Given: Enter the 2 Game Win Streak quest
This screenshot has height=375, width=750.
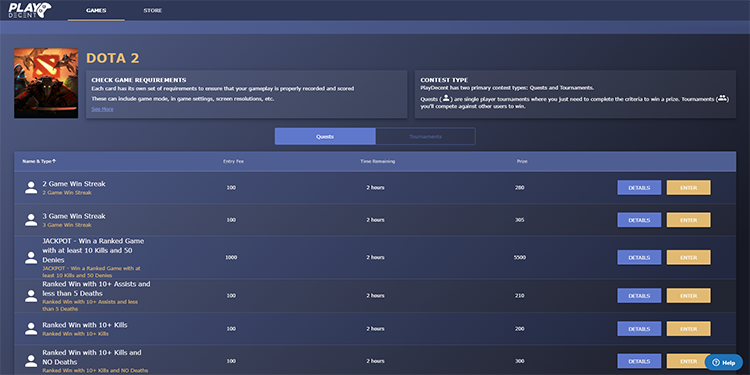Looking at the screenshot, I should pyautogui.click(x=688, y=188).
